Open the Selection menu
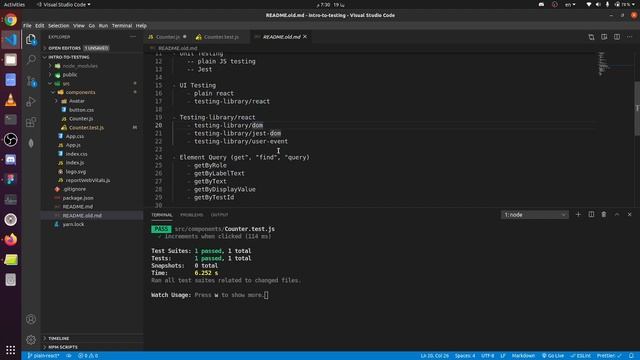The height and width of the screenshot is (360, 640). (x=58, y=26)
